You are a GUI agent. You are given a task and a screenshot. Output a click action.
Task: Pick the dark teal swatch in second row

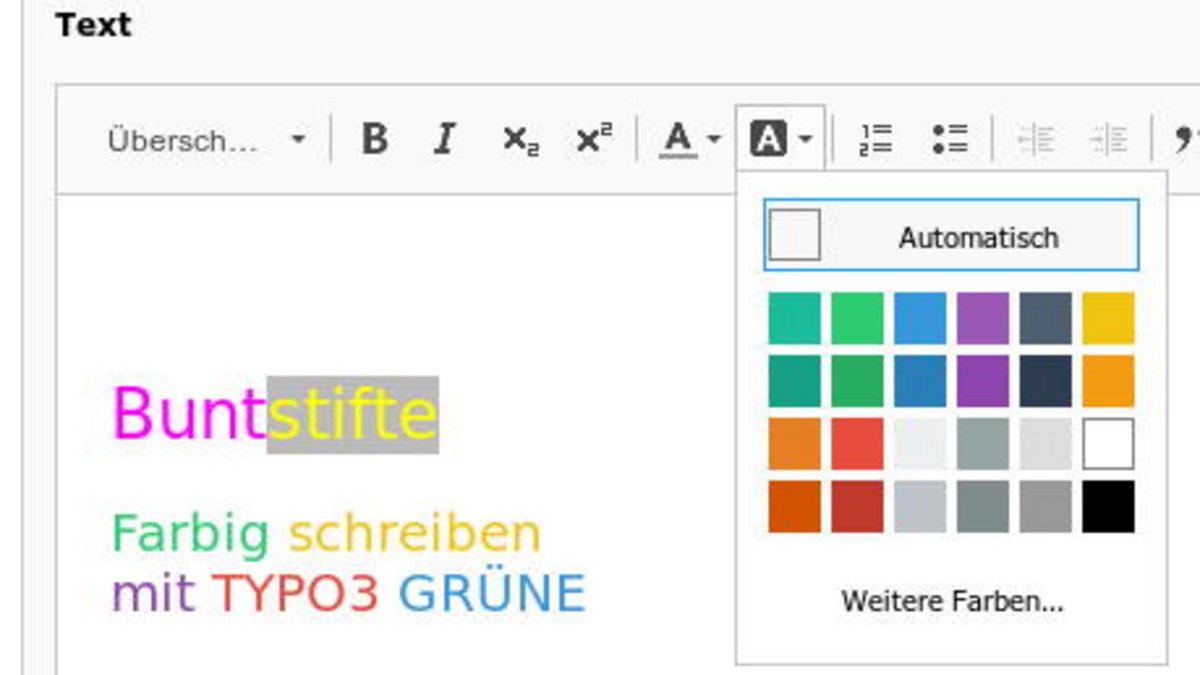coord(795,381)
